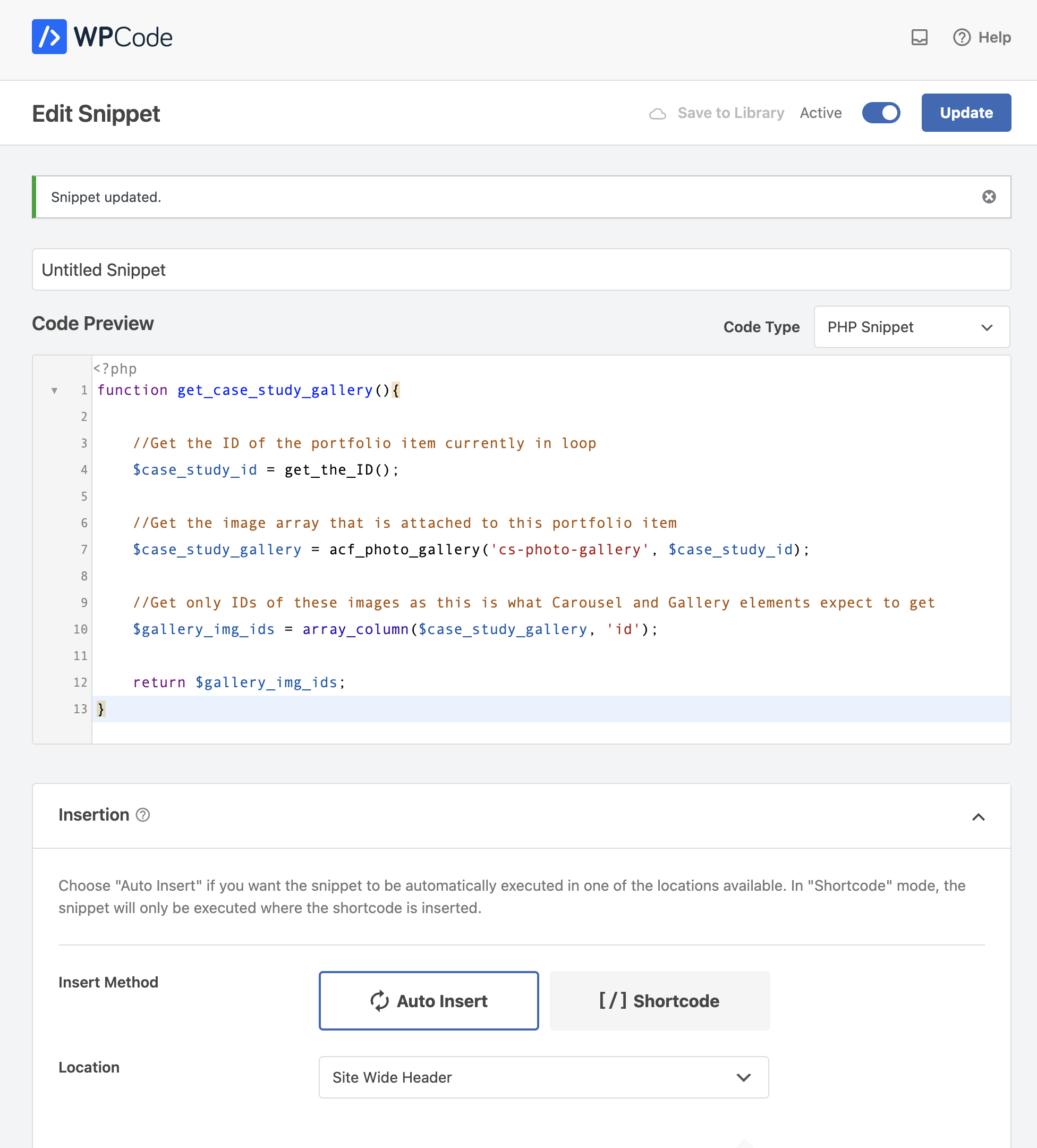Click the Insertion help question icon
Viewport: 1037px width, 1148px height.
[x=143, y=815]
